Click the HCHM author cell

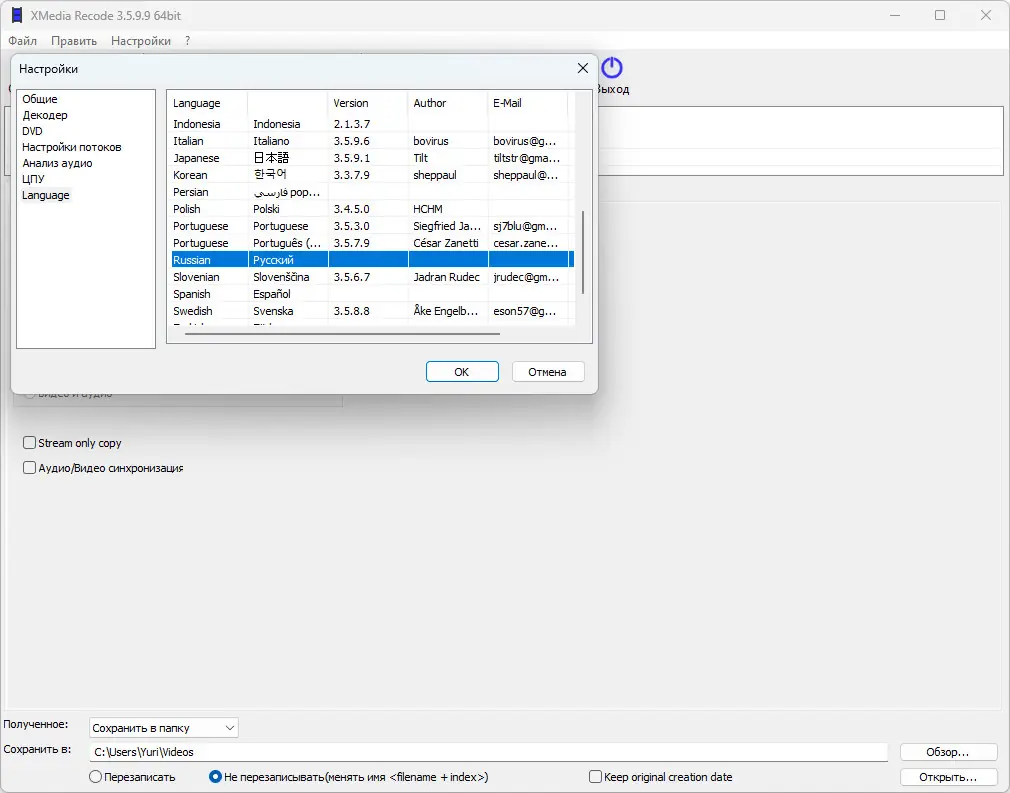pyautogui.click(x=428, y=209)
